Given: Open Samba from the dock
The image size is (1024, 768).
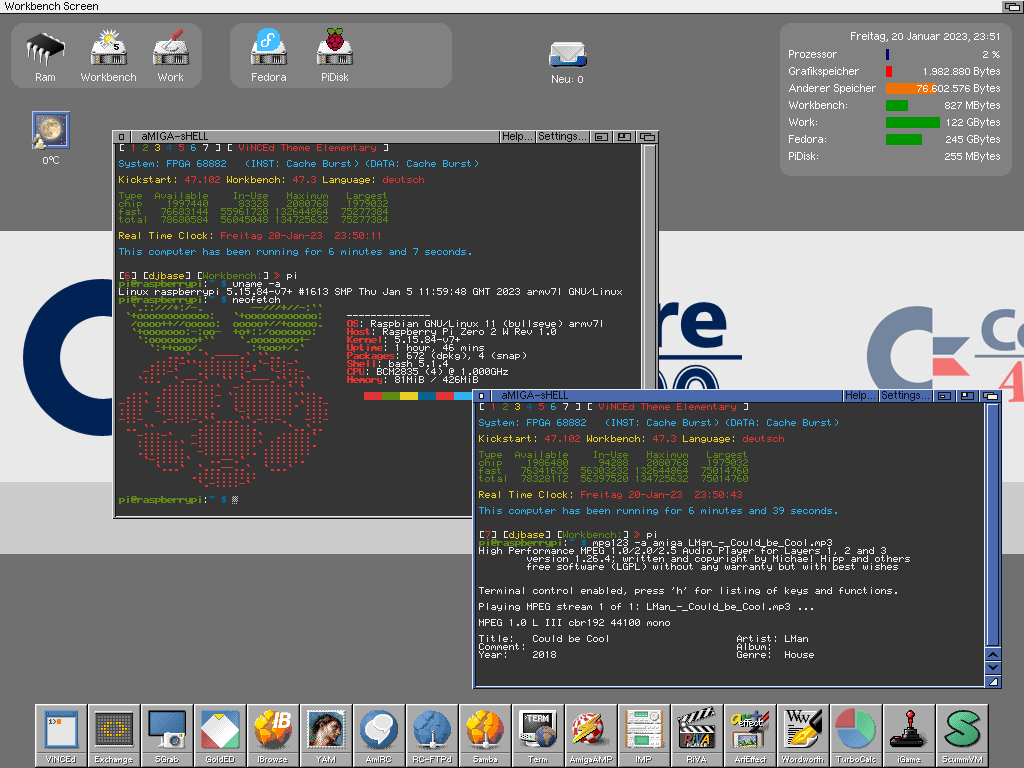Looking at the screenshot, I should click(485, 735).
